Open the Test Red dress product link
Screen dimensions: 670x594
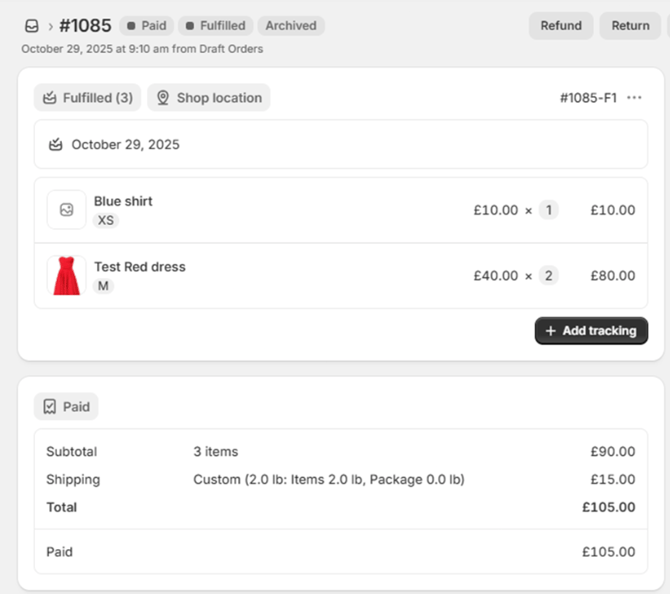tap(139, 267)
